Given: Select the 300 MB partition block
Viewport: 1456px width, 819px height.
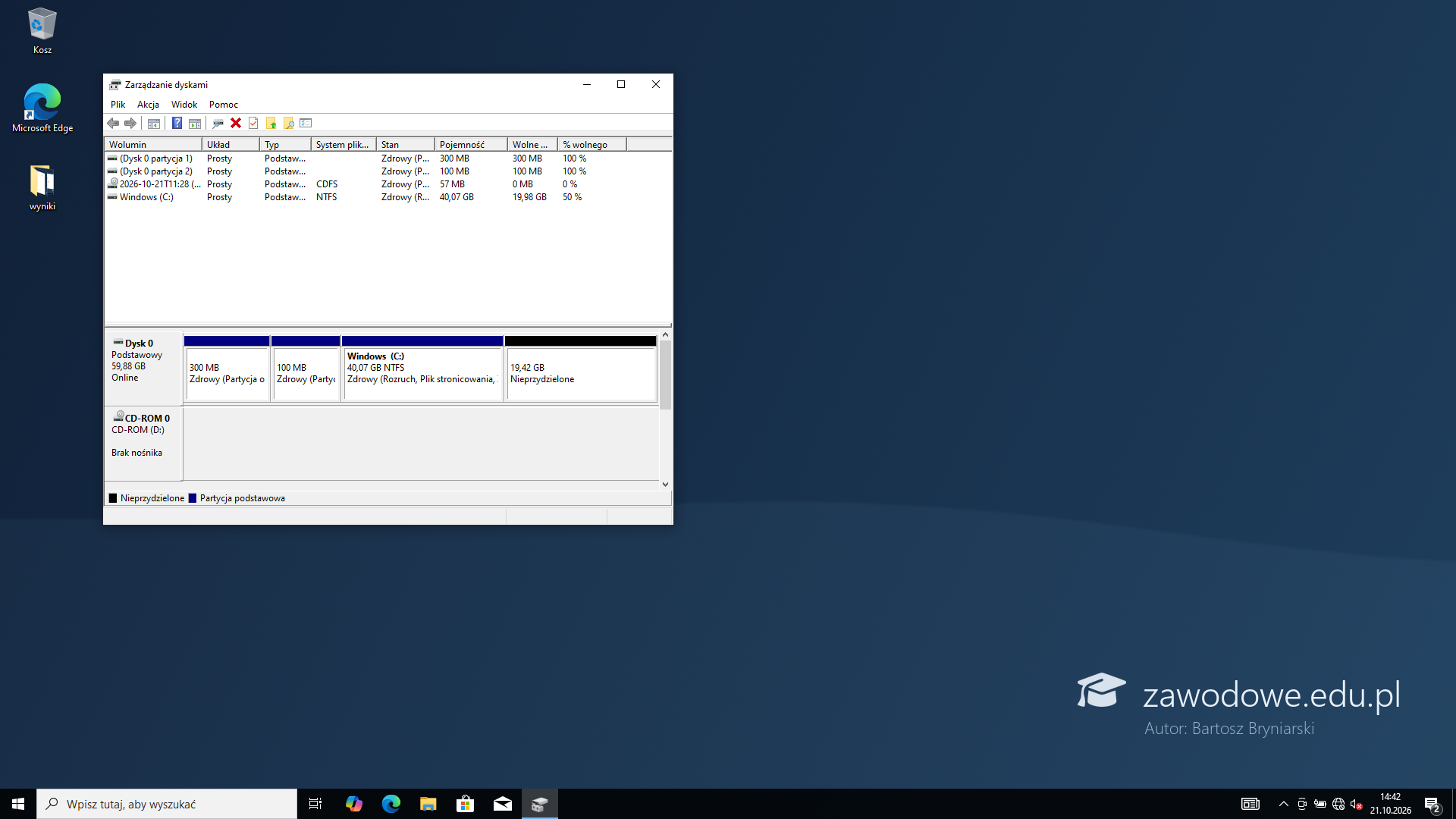Looking at the screenshot, I should [227, 369].
